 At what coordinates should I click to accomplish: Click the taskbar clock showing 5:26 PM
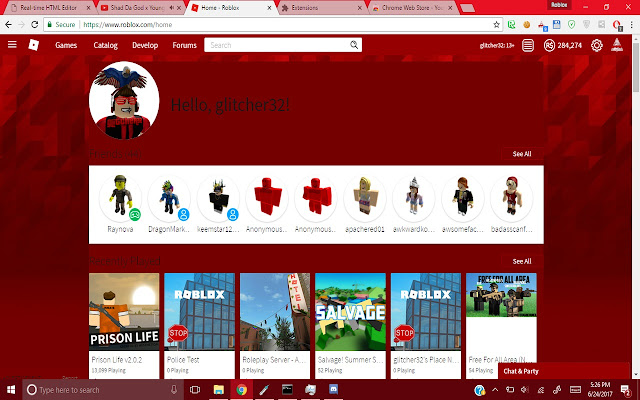(600, 389)
